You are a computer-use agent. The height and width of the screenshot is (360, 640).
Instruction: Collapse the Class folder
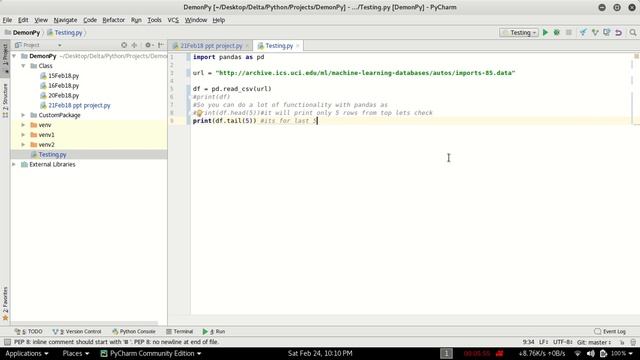coord(23,66)
